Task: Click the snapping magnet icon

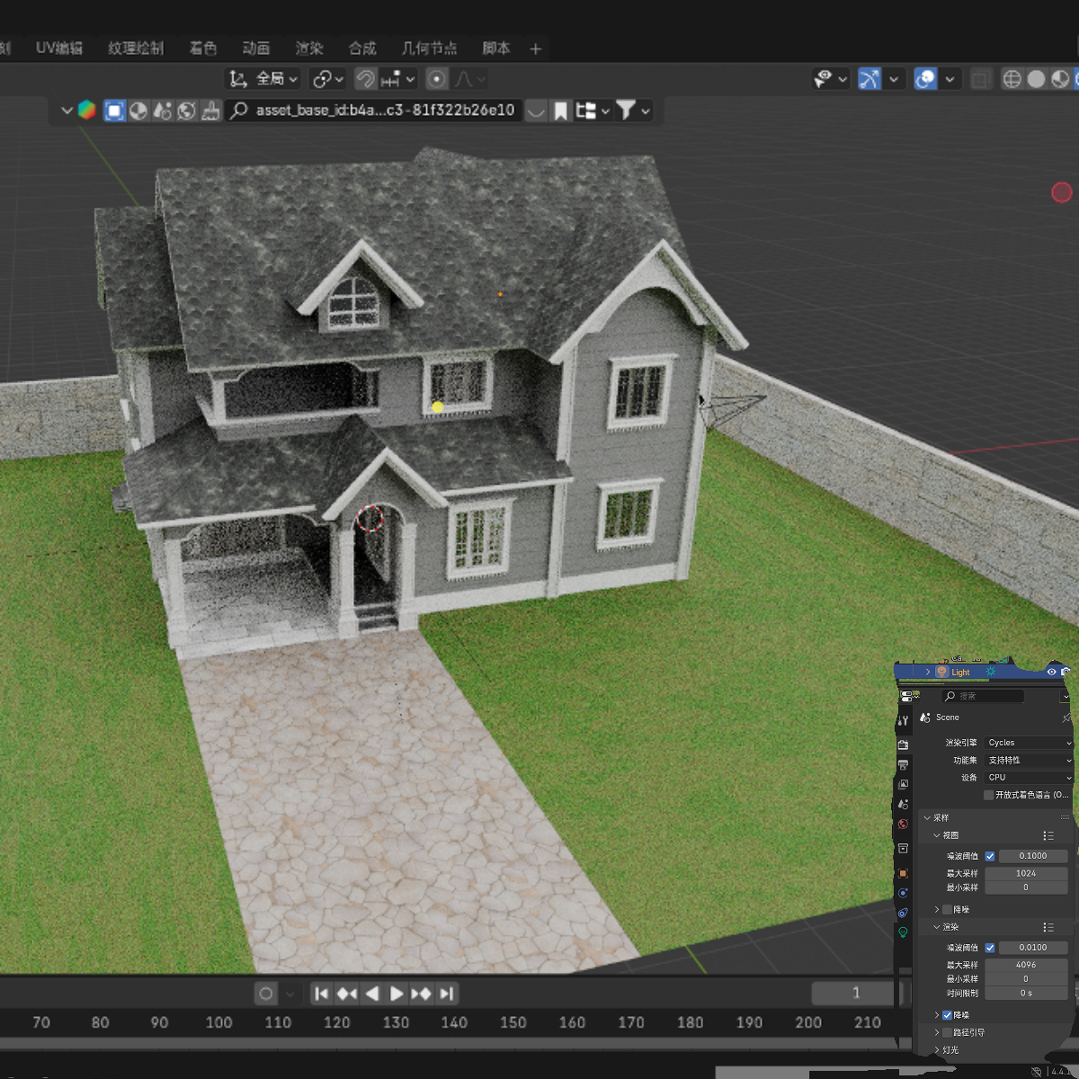Action: (x=365, y=78)
